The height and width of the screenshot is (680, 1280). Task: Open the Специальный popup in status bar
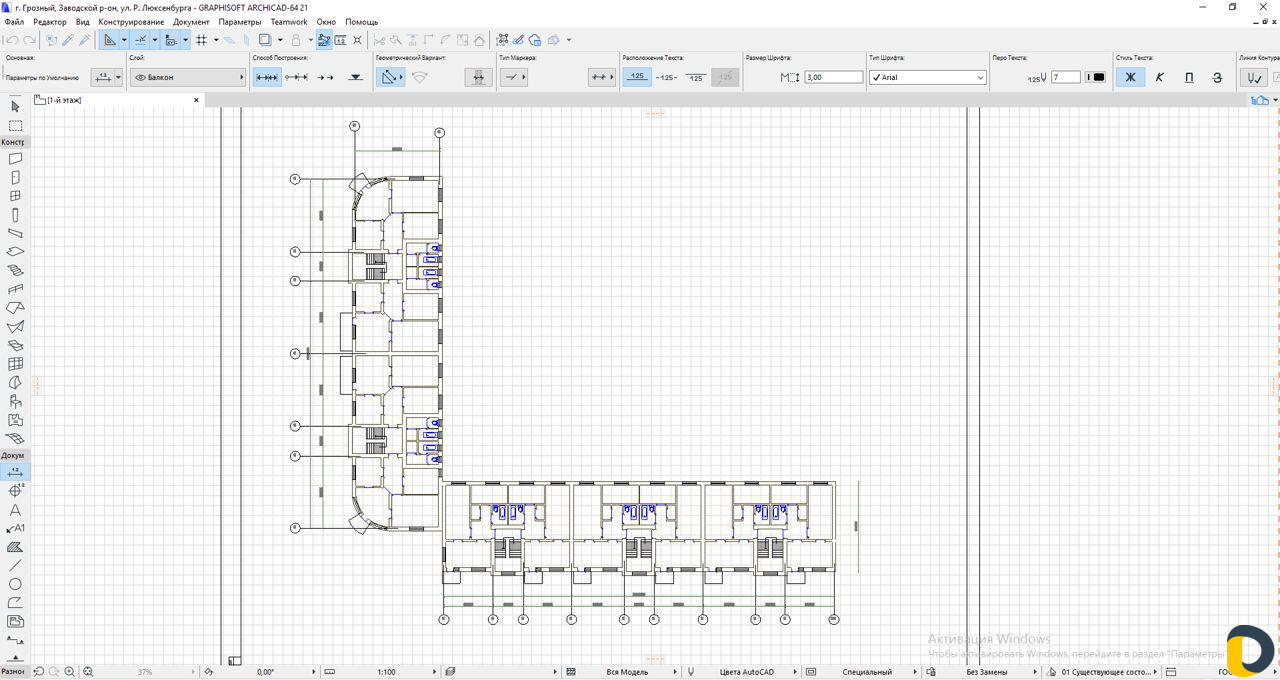click(867, 672)
